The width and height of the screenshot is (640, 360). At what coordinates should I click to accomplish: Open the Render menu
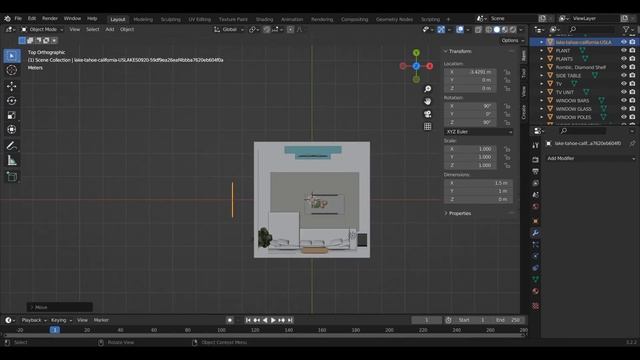[50, 18]
